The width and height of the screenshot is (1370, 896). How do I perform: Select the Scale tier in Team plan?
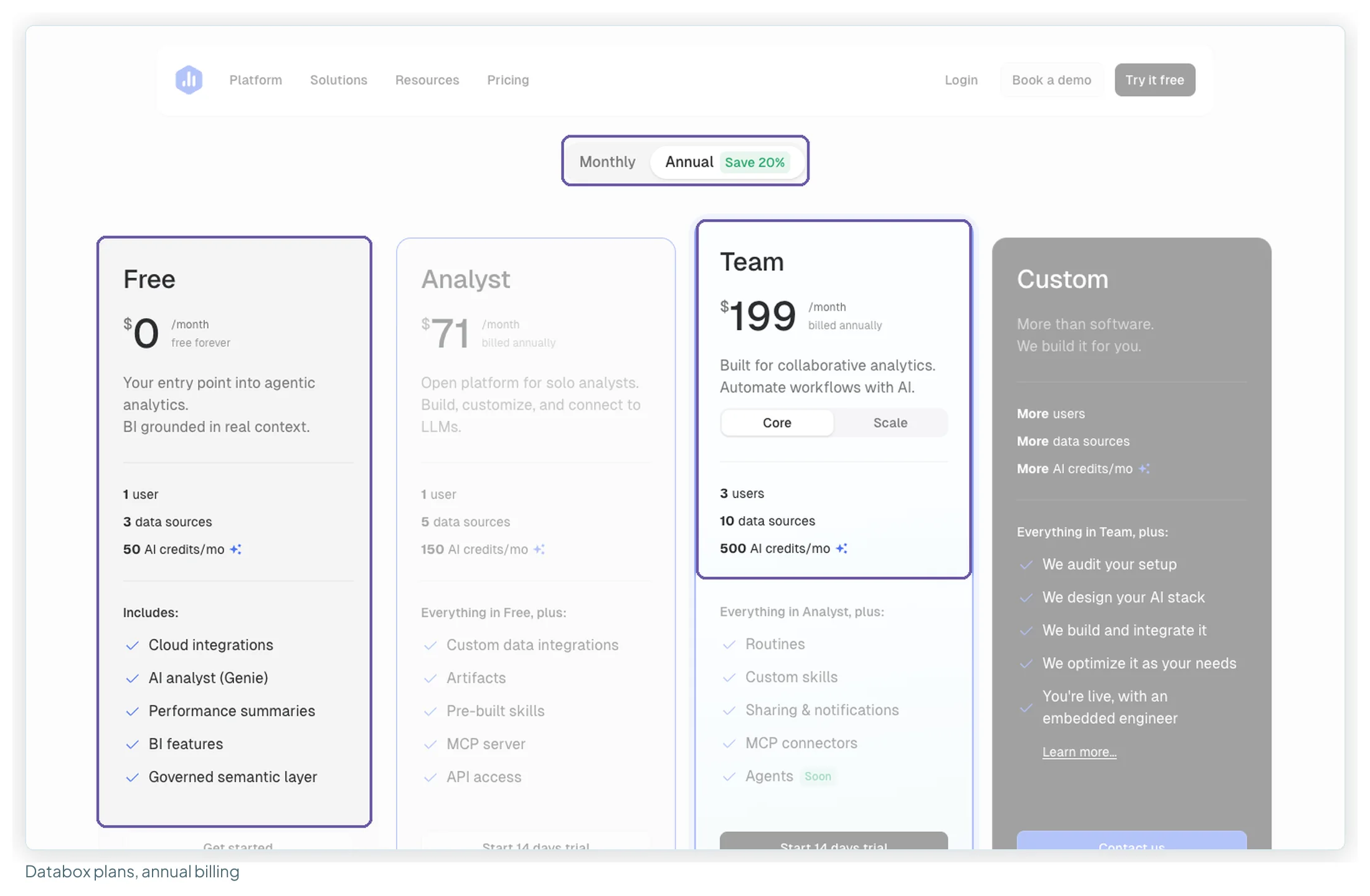(890, 422)
